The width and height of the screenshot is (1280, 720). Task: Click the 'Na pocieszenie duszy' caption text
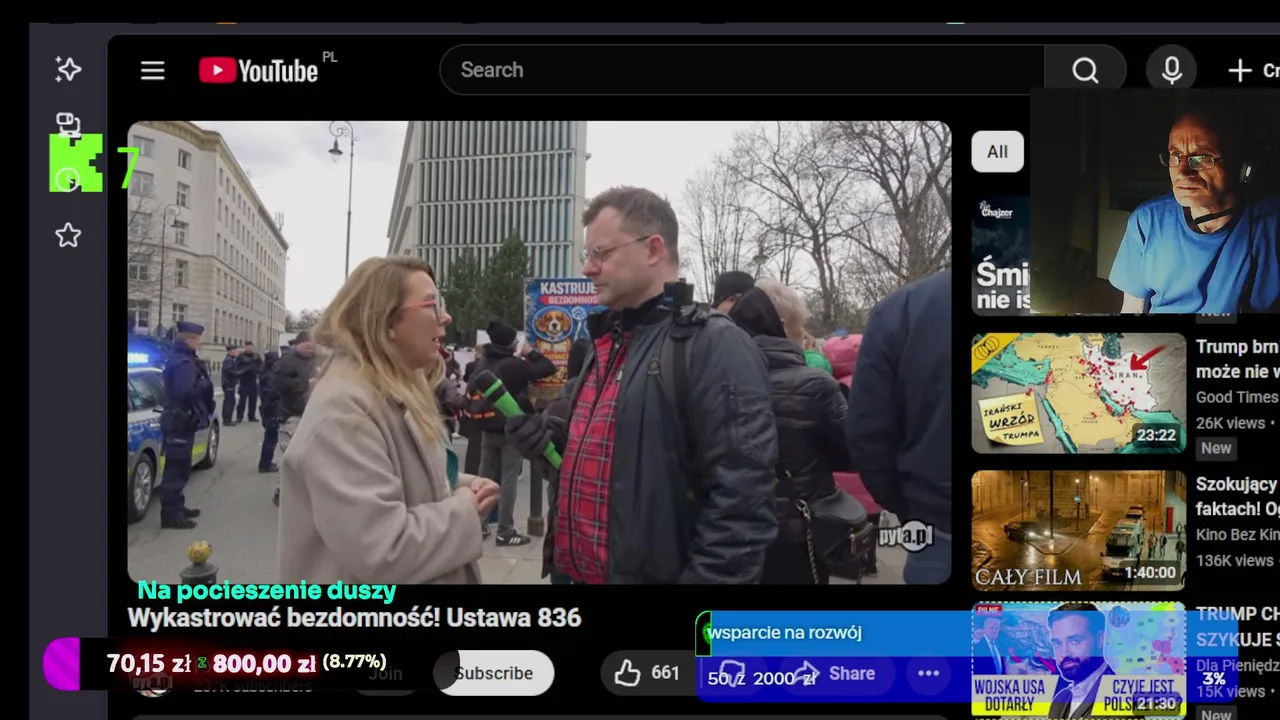coord(267,591)
